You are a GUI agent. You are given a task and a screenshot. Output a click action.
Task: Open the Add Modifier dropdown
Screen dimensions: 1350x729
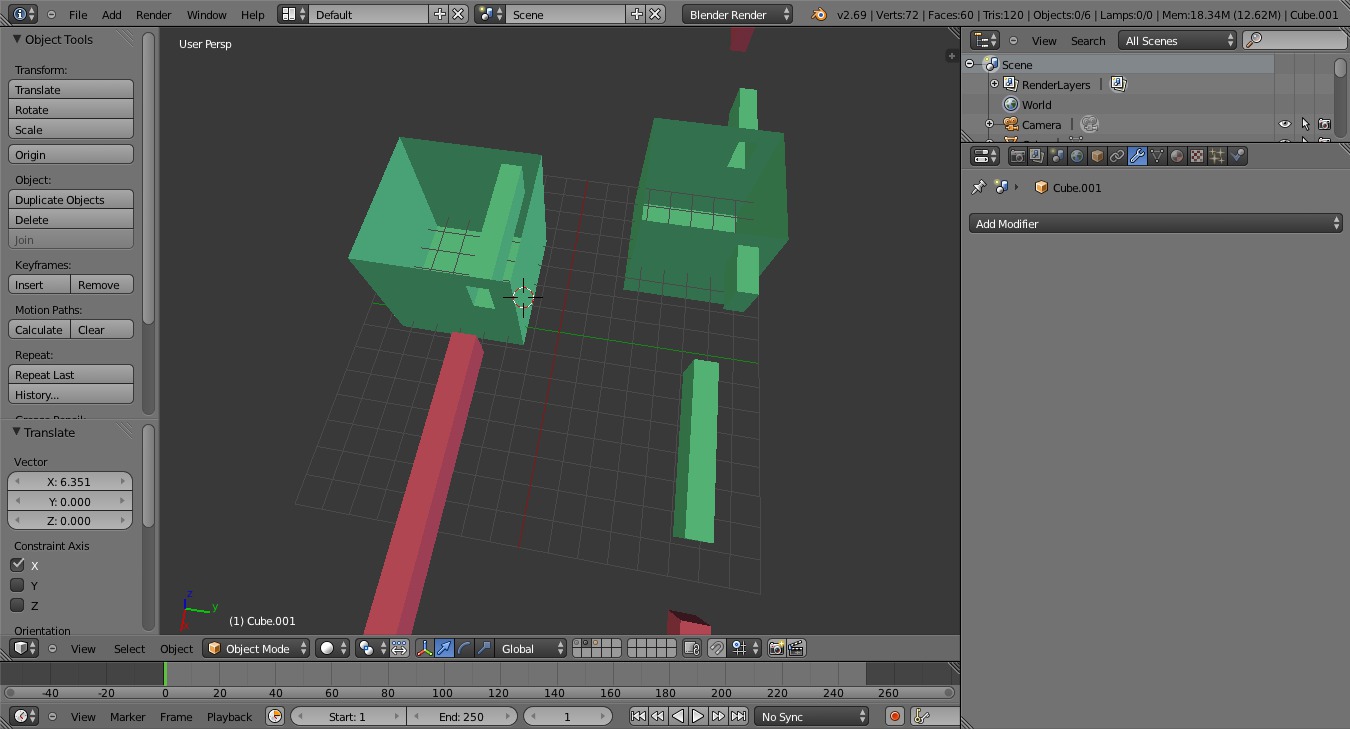tap(1156, 224)
